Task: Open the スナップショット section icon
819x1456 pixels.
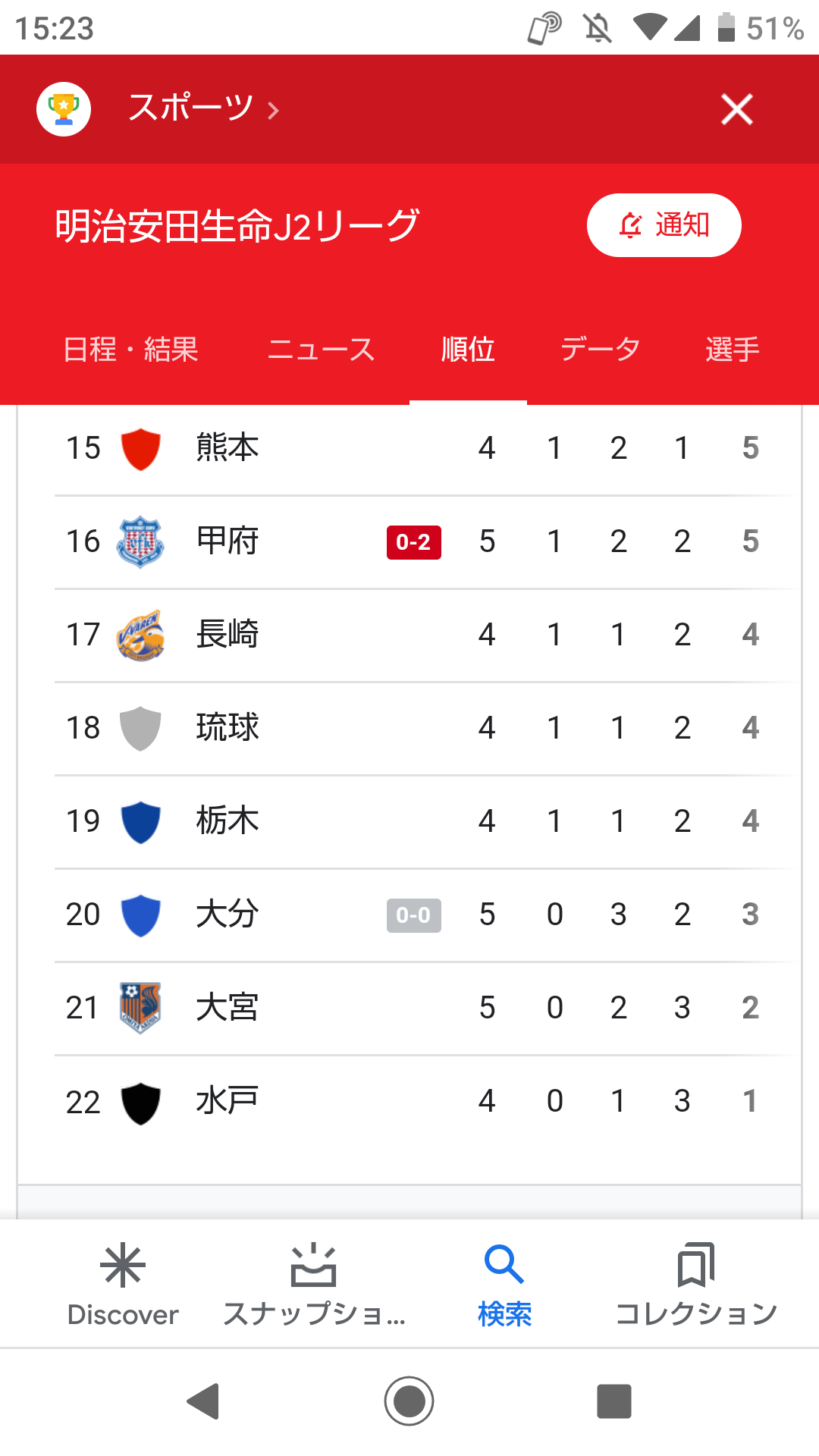Action: (x=313, y=1266)
